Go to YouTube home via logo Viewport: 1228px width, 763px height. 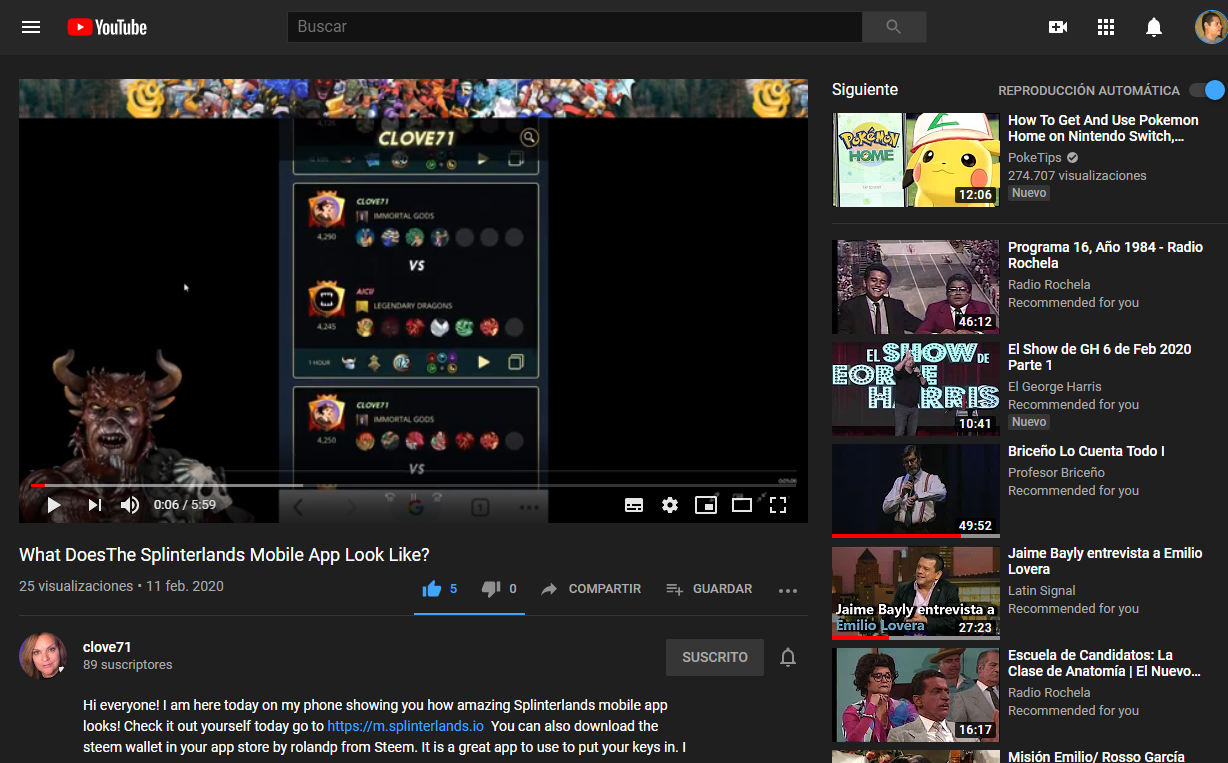(x=107, y=27)
